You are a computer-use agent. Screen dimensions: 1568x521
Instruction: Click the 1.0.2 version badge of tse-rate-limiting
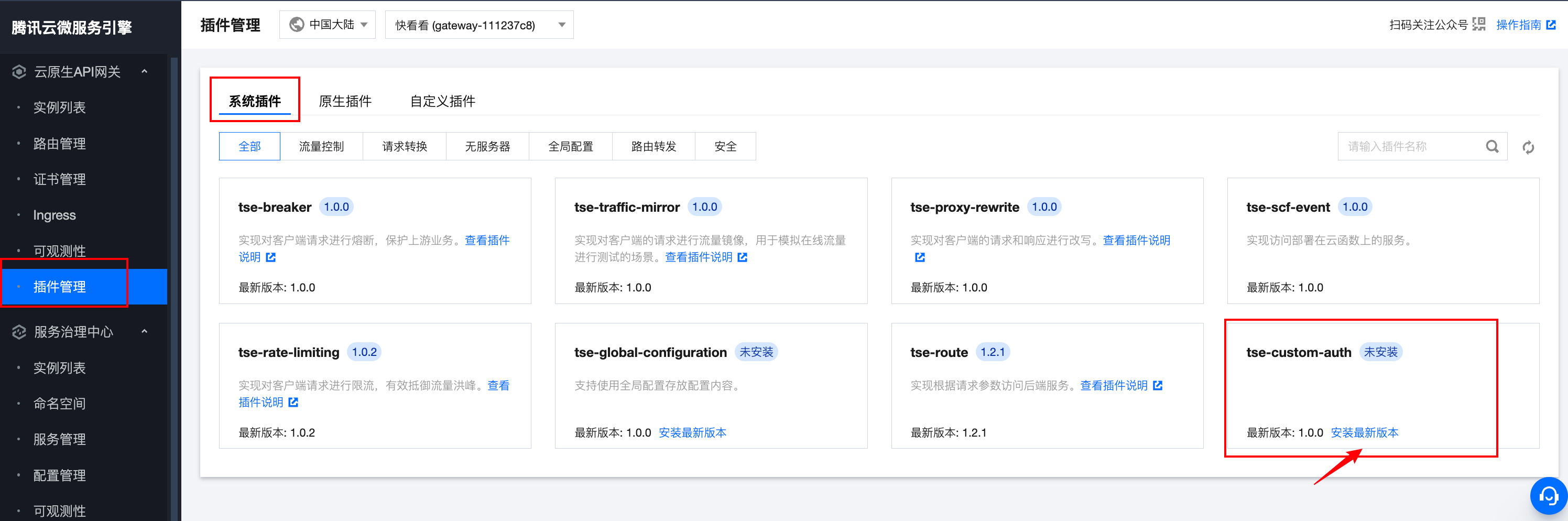(x=364, y=352)
